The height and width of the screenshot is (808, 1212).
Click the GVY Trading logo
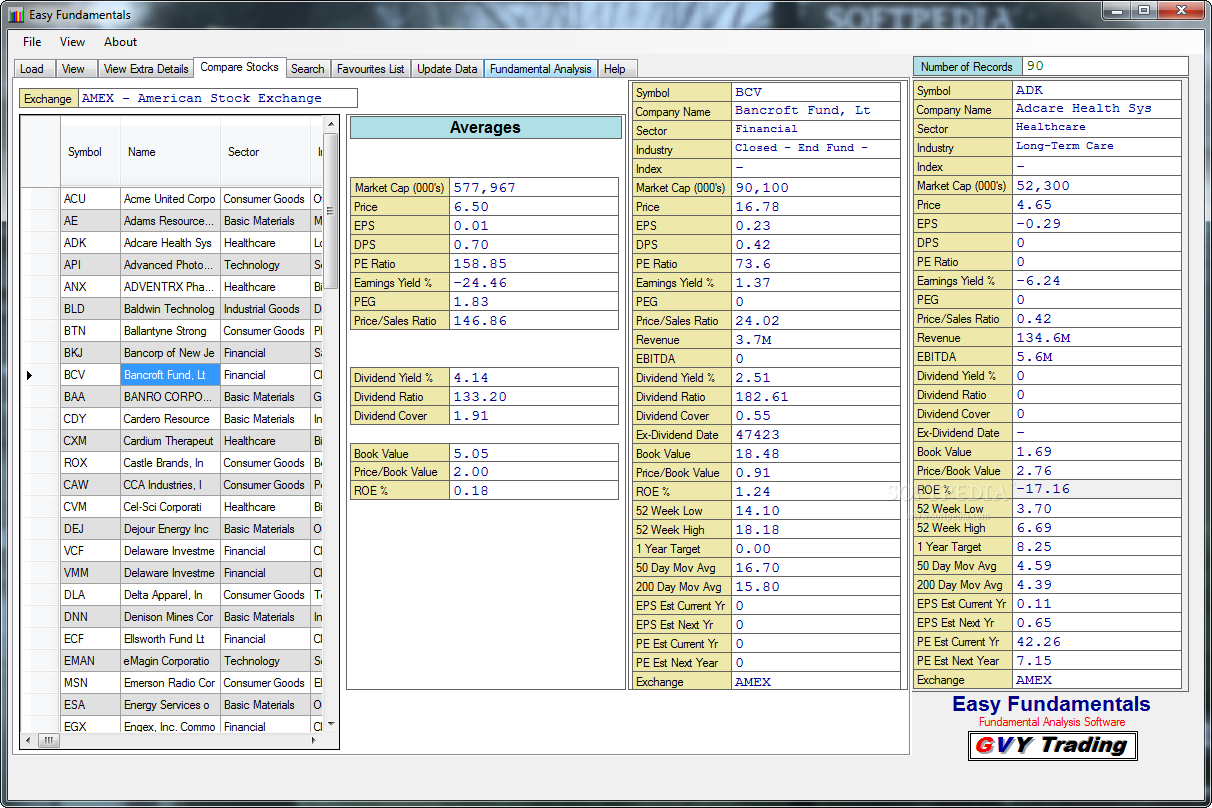1052,745
